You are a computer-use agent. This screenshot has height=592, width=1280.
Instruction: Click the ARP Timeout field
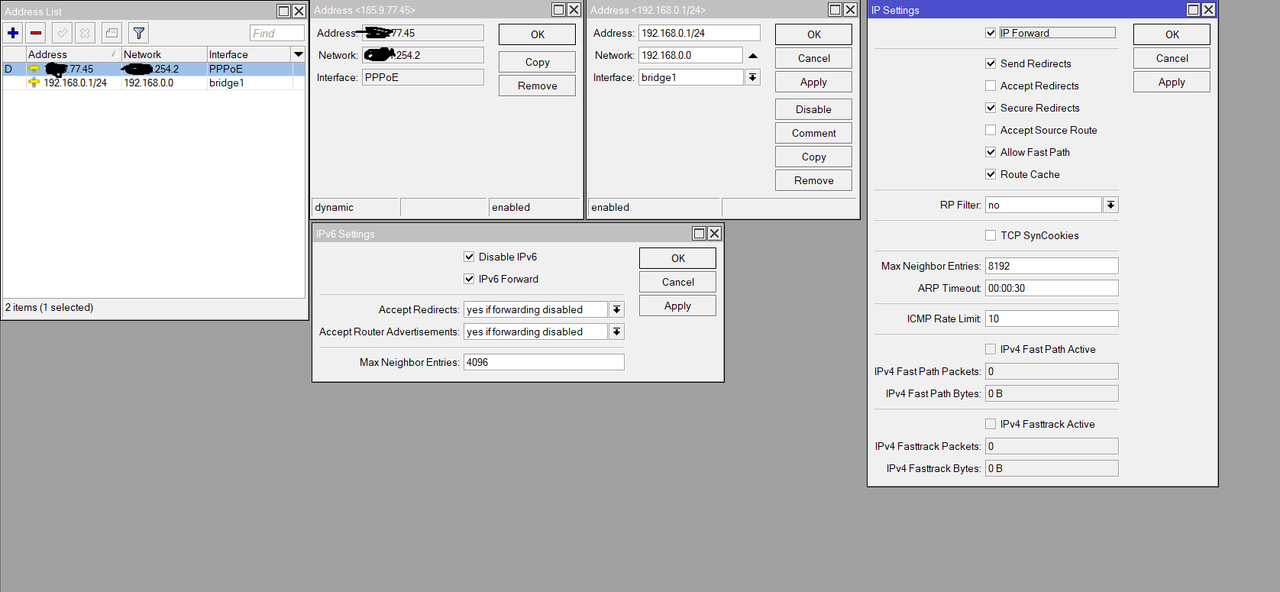(1051, 288)
